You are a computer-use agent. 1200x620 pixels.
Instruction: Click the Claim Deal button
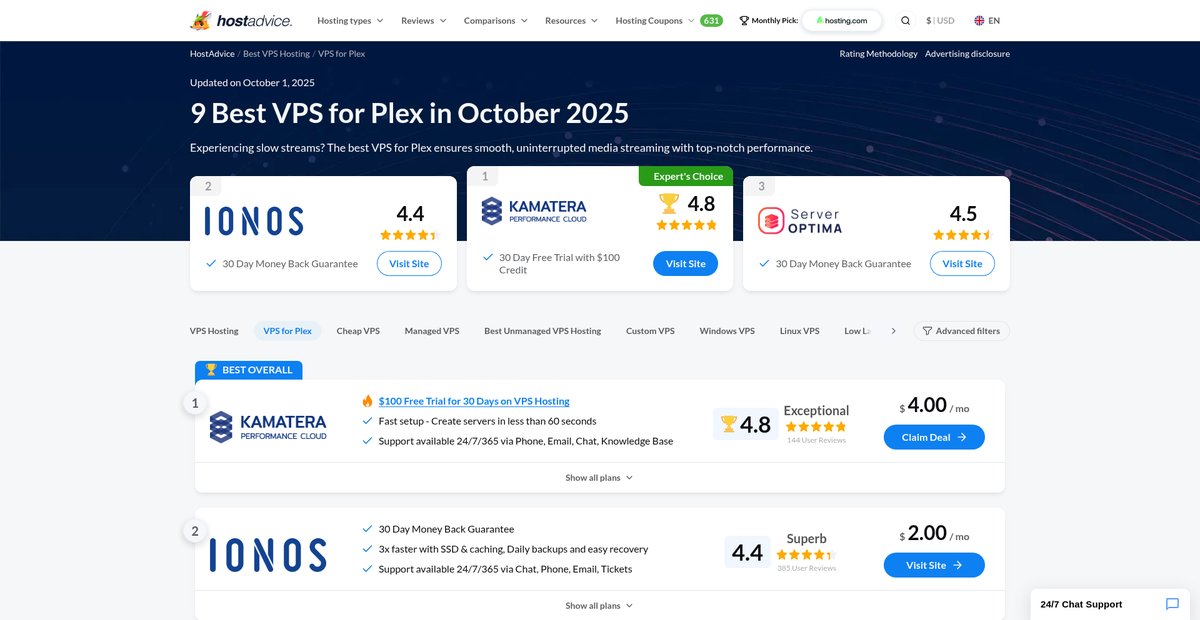pos(934,437)
